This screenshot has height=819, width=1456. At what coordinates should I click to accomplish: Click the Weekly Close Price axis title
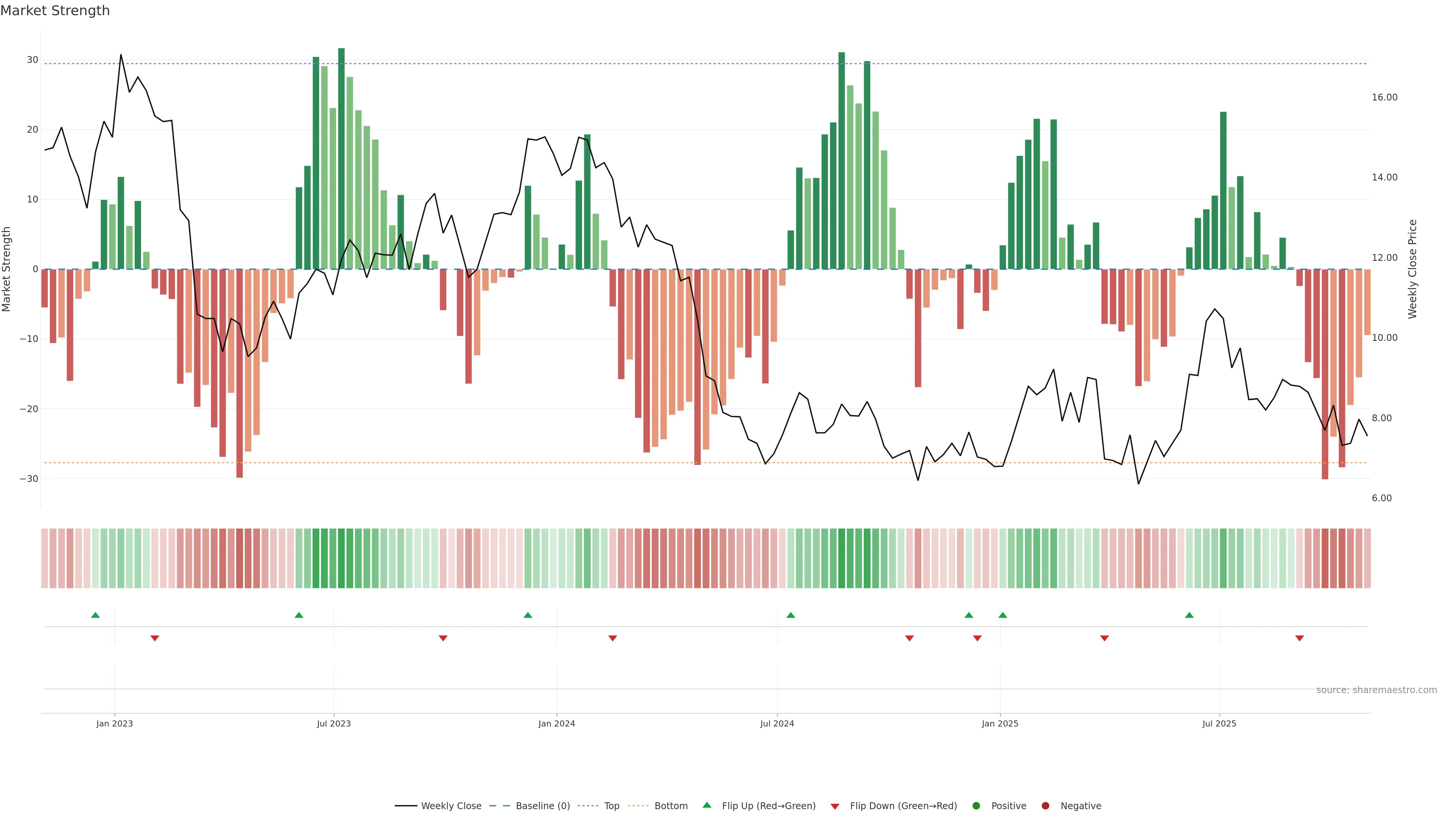click(1412, 269)
